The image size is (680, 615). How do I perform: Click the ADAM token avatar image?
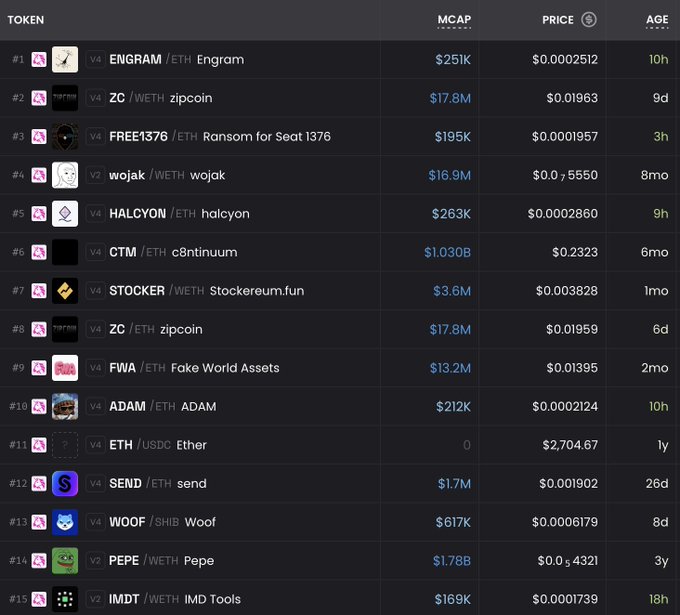[65, 406]
